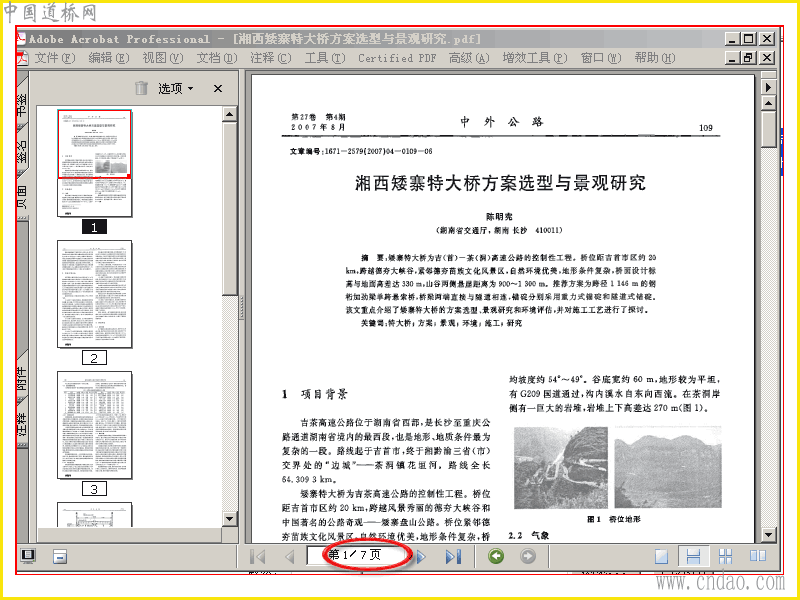Delete selected thumbnail with trash icon
The width and height of the screenshot is (800, 600).
pyautogui.click(x=141, y=88)
